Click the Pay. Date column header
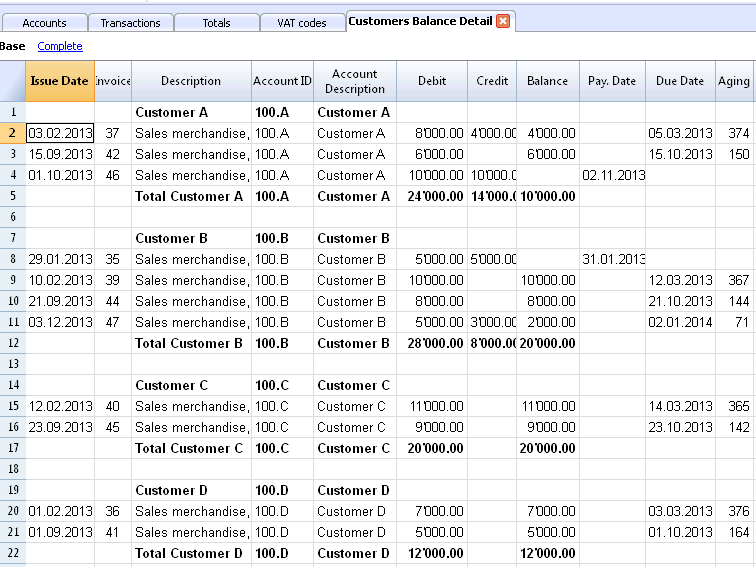 [x=612, y=81]
